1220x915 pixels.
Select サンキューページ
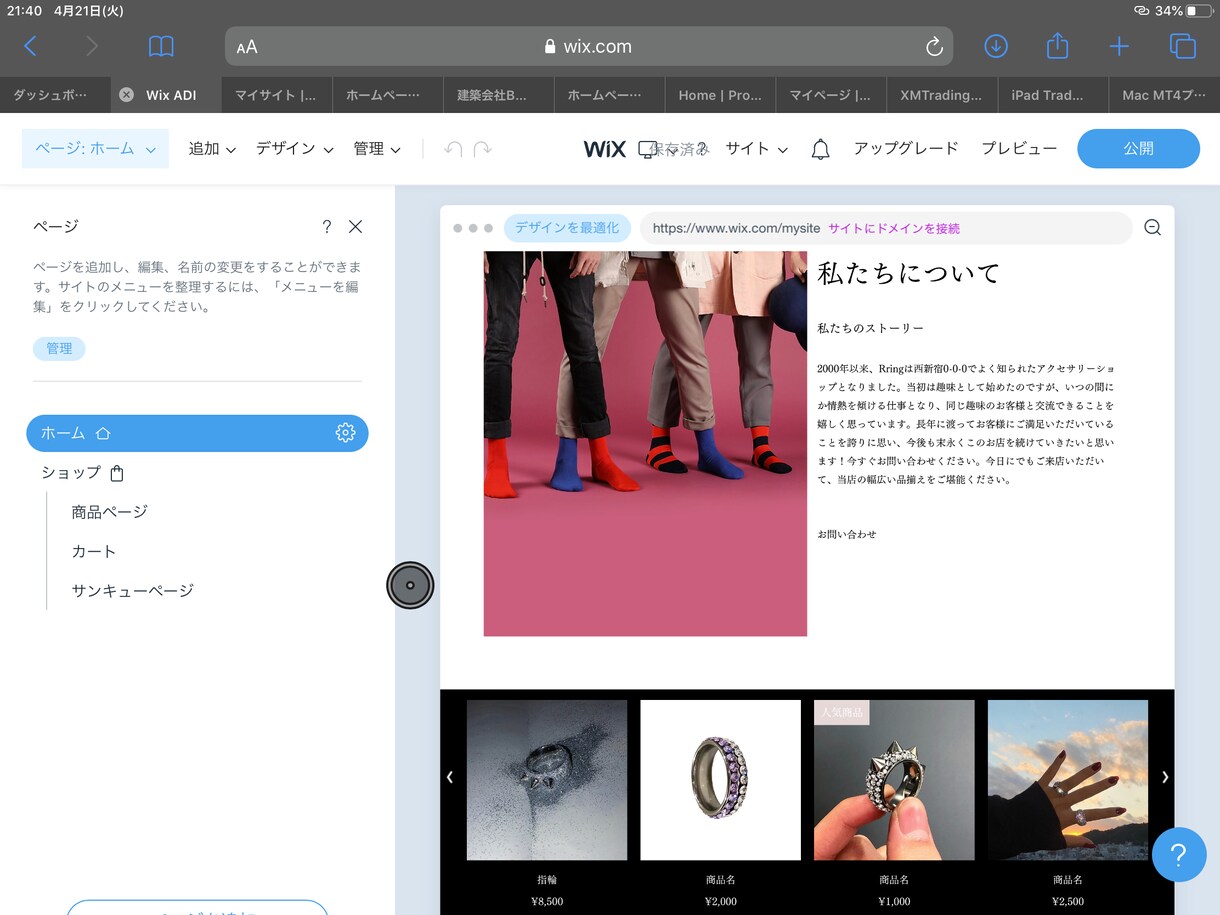pos(132,590)
